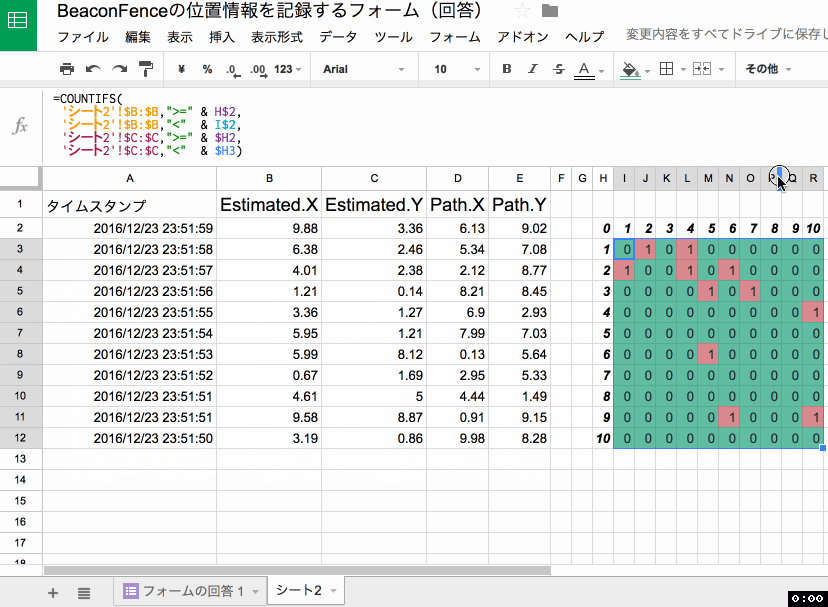Format as percent
Screen dimensions: 828x607
point(207,69)
